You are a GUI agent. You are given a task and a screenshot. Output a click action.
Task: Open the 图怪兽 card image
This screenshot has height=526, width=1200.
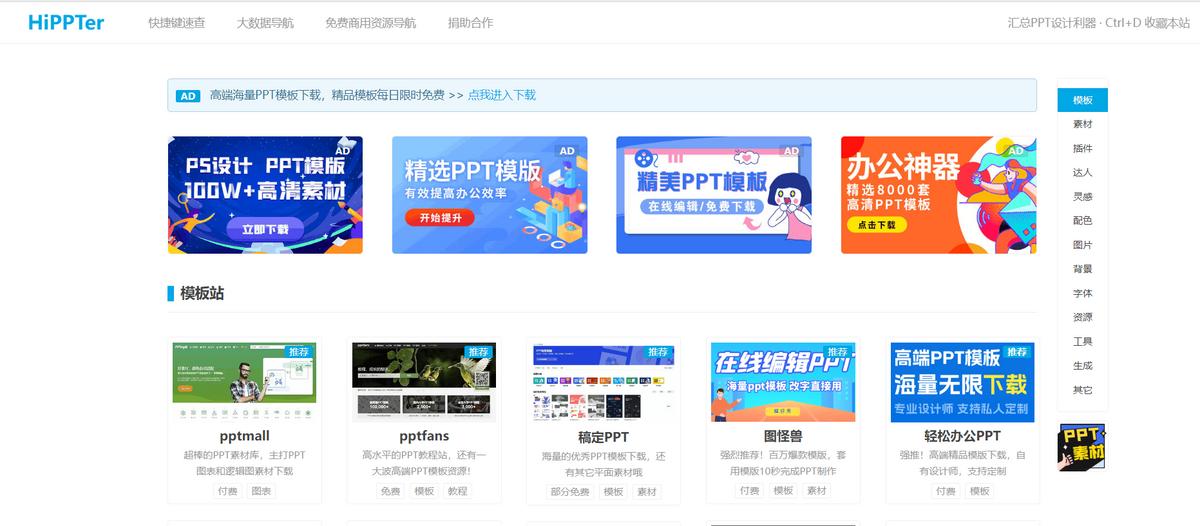click(783, 382)
